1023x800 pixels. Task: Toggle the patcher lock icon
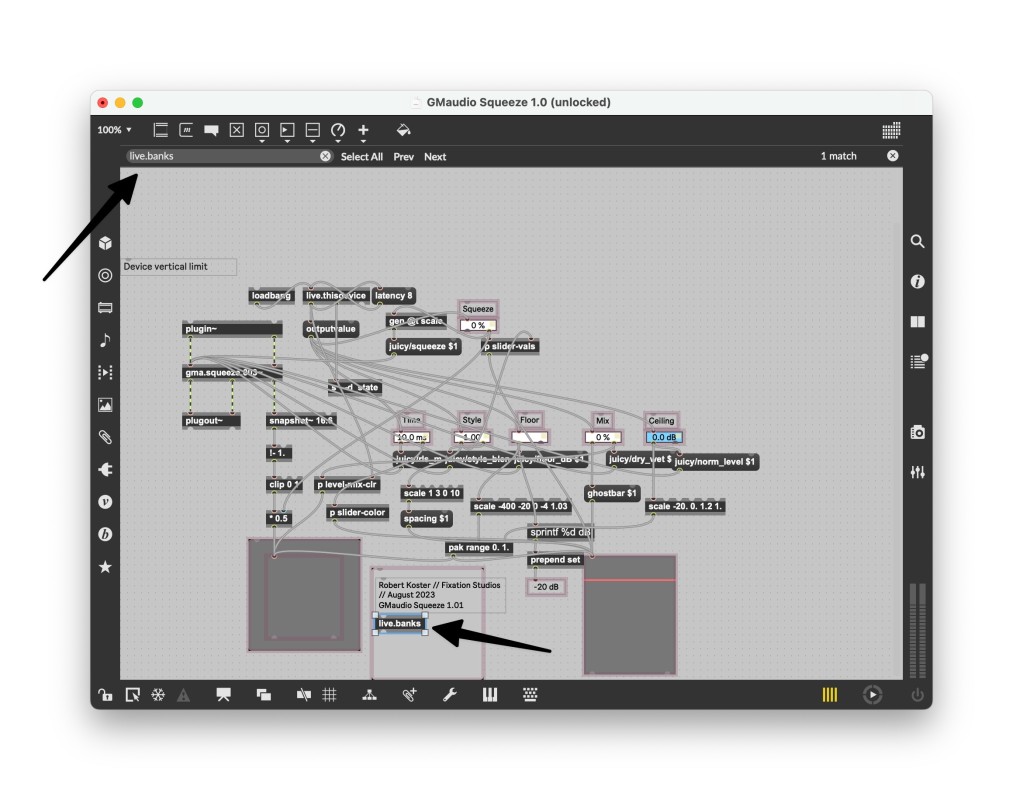105,695
